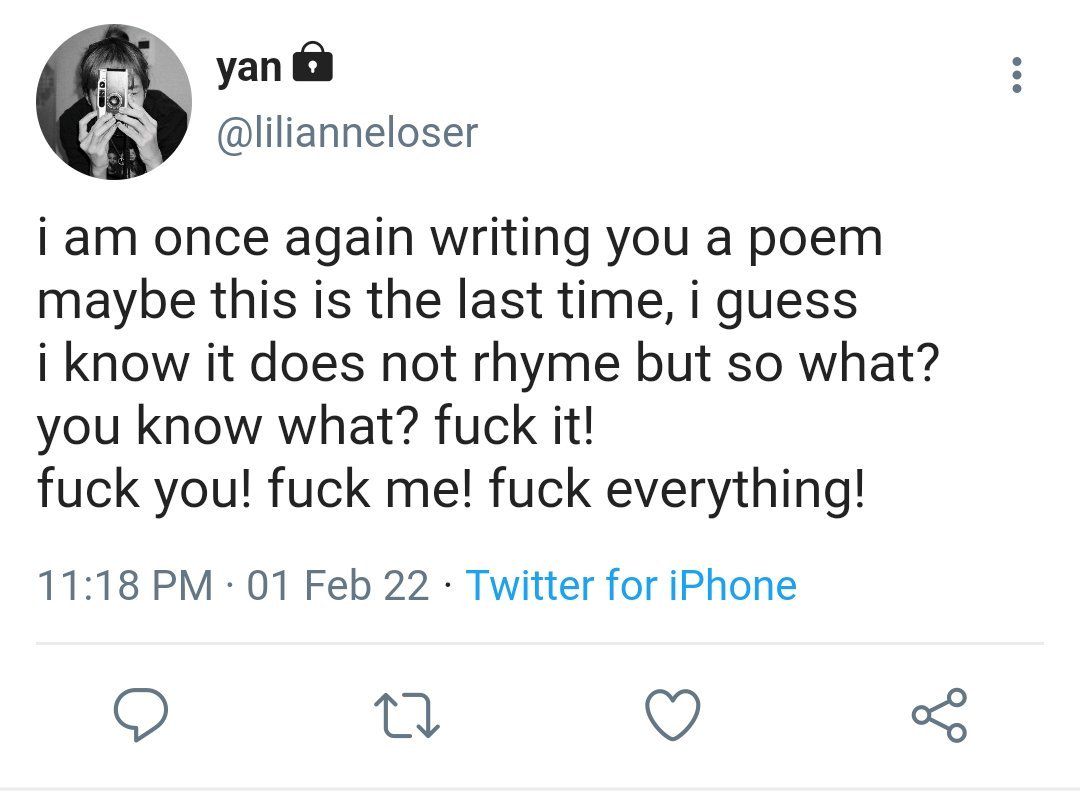1080x807 pixels.
Task: Select the 01 Feb 22 date
Action: (338, 585)
